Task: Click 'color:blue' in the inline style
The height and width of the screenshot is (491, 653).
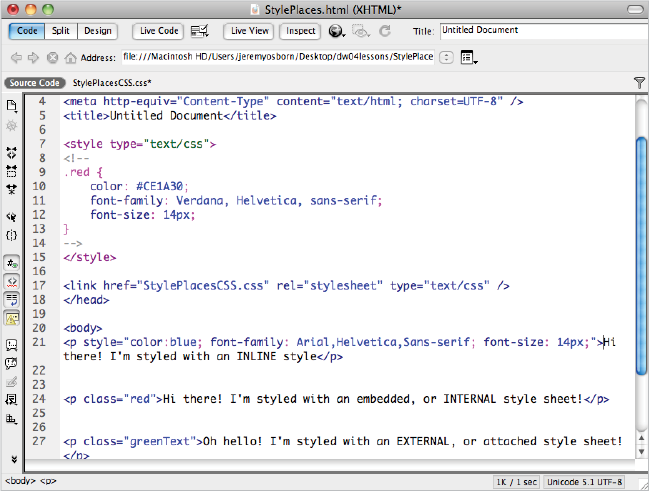Action: [x=163, y=342]
